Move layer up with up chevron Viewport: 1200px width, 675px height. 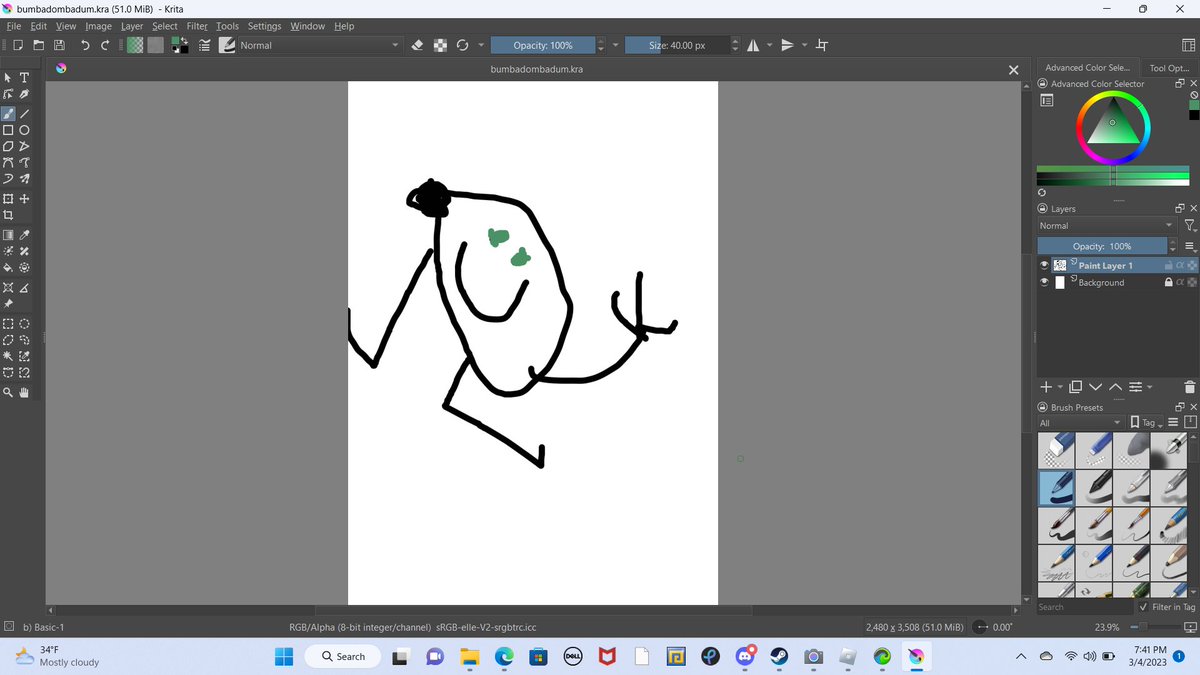[x=1115, y=387]
